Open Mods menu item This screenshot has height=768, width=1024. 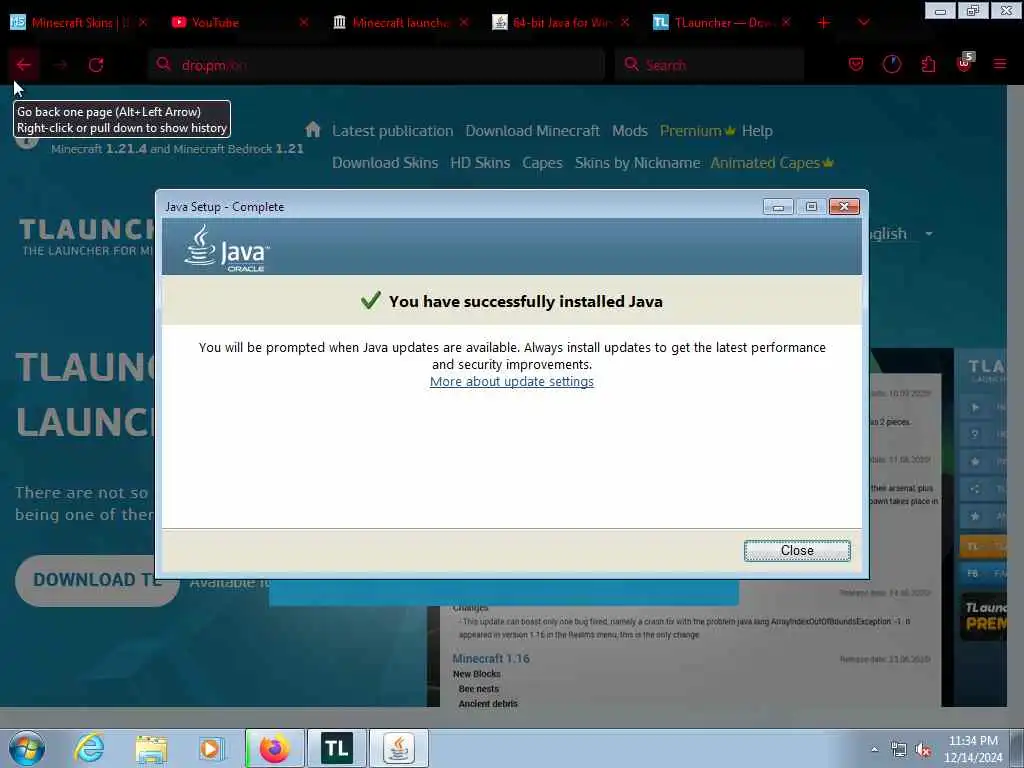tap(630, 131)
